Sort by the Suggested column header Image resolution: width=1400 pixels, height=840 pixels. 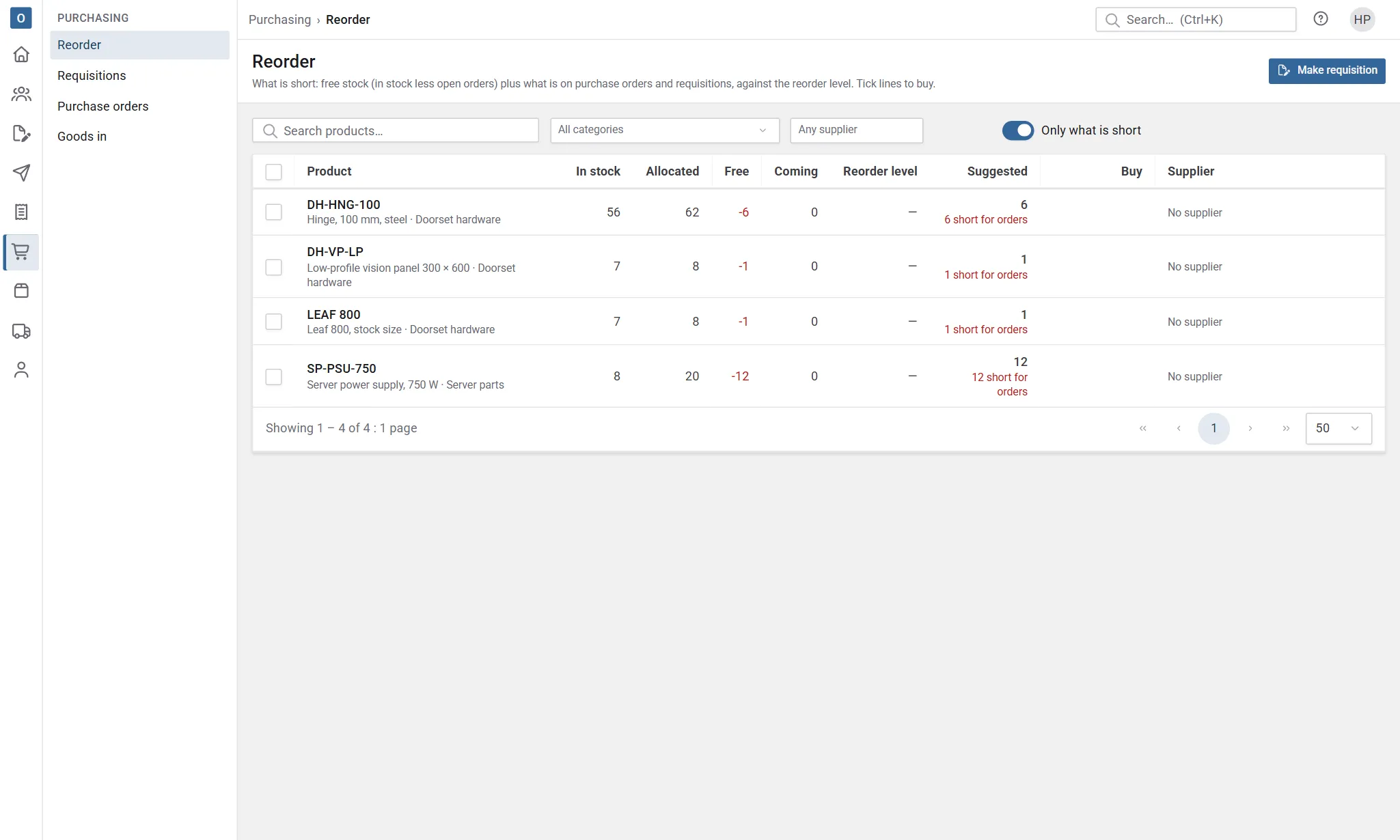pos(997,171)
